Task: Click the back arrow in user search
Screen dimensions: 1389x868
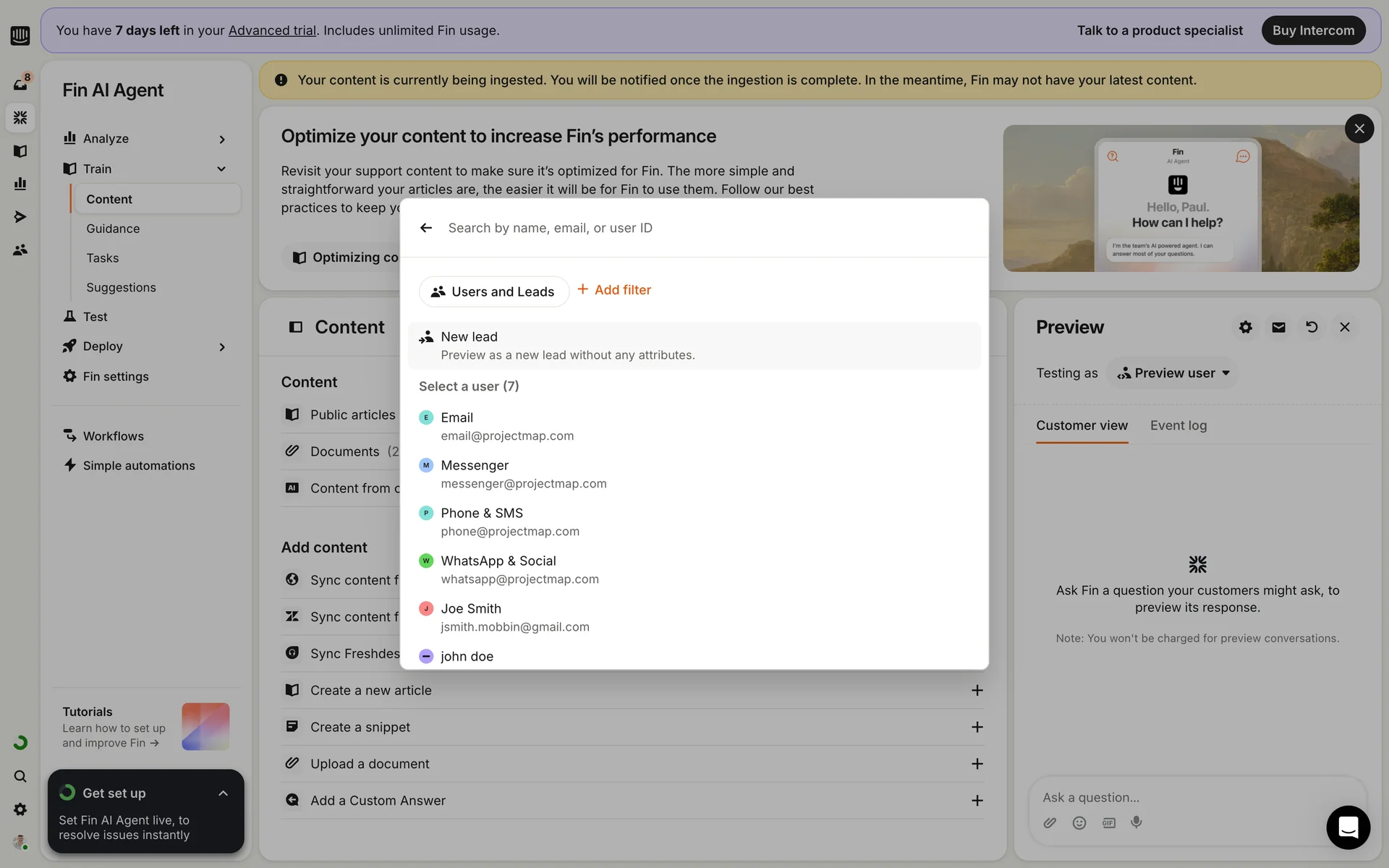Action: point(426,228)
